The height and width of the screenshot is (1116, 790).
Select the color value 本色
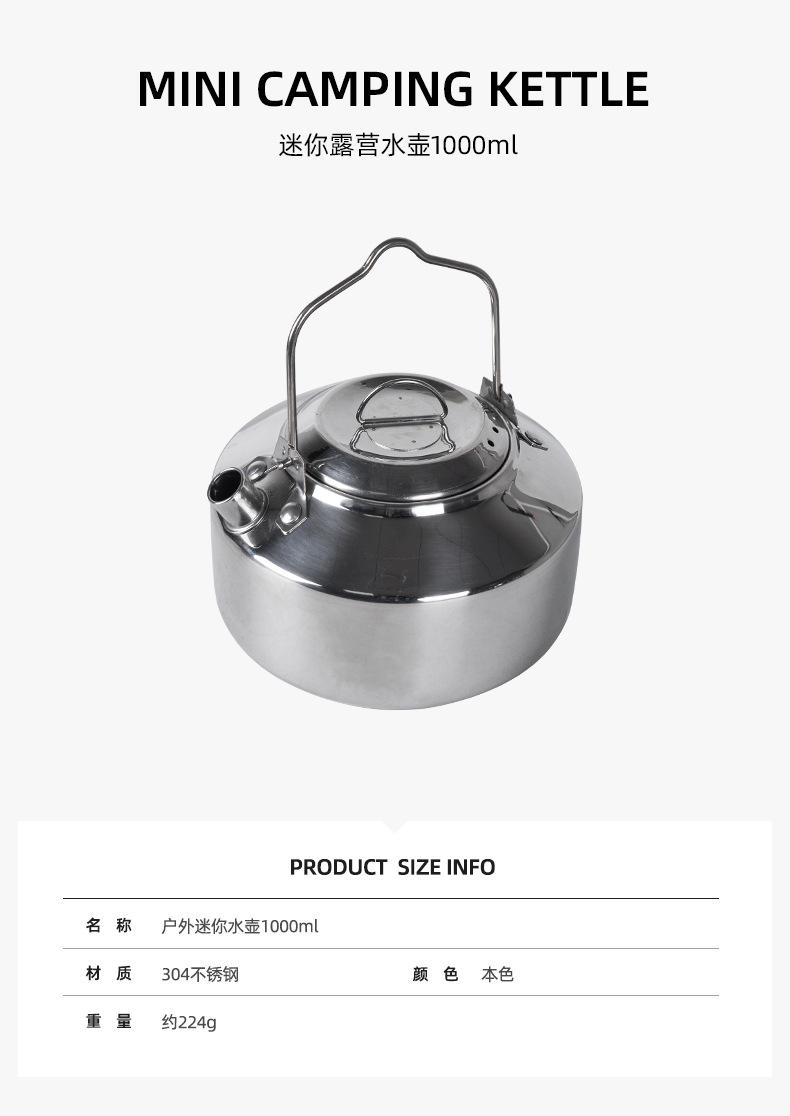[x=497, y=974]
